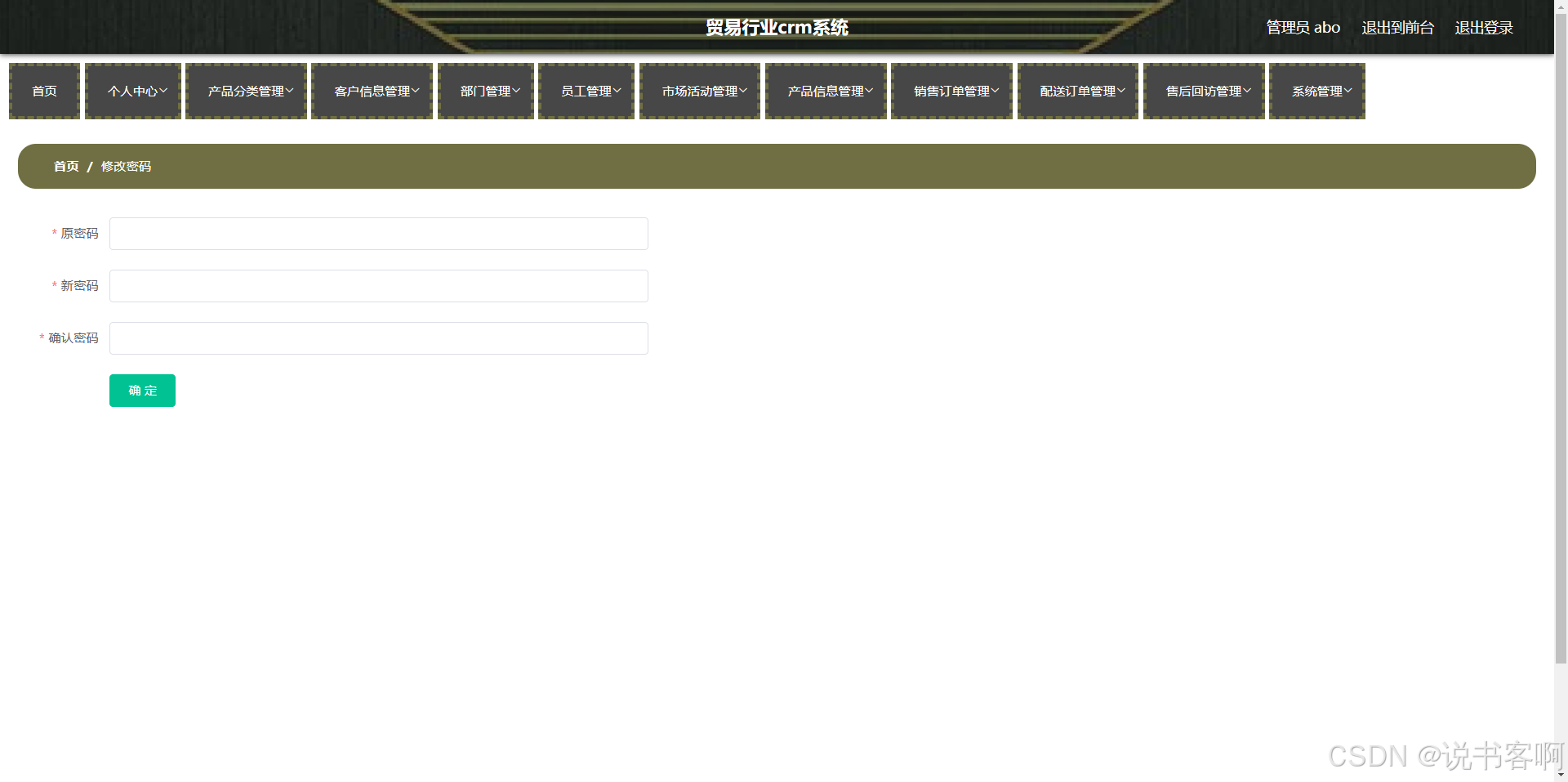
Task: Click the 退出登录 link
Action: click(x=1484, y=28)
